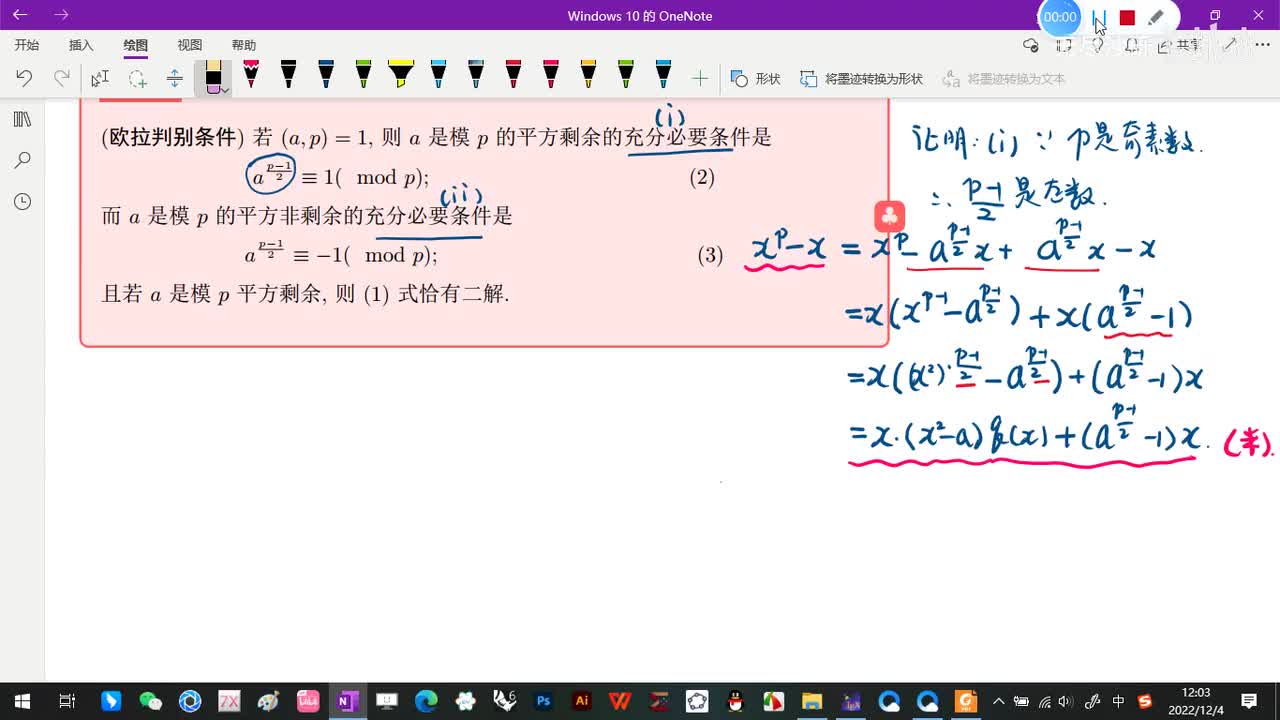The width and height of the screenshot is (1280, 720).
Task: Open the more options ellipsis menu
Action: [x=1260, y=45]
